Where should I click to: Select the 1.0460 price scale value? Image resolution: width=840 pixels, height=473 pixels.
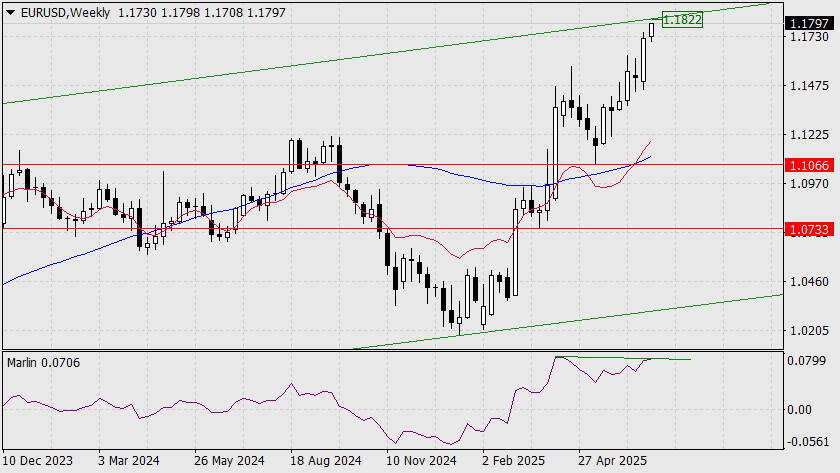[809, 282]
